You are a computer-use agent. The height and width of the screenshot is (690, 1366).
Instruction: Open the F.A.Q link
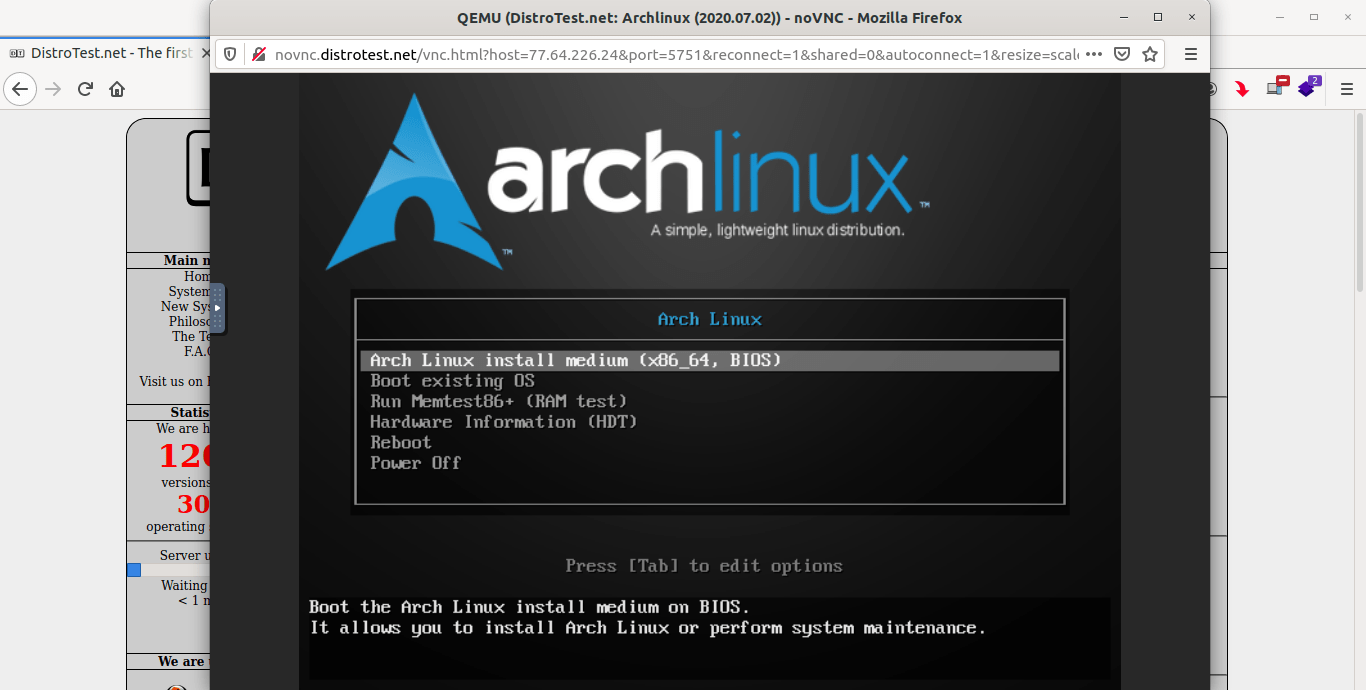point(197,351)
